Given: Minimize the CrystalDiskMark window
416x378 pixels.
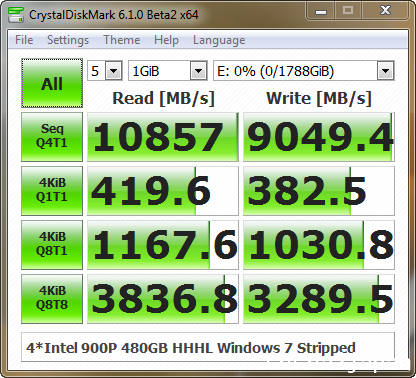Looking at the screenshot, I should pyautogui.click(x=321, y=11).
